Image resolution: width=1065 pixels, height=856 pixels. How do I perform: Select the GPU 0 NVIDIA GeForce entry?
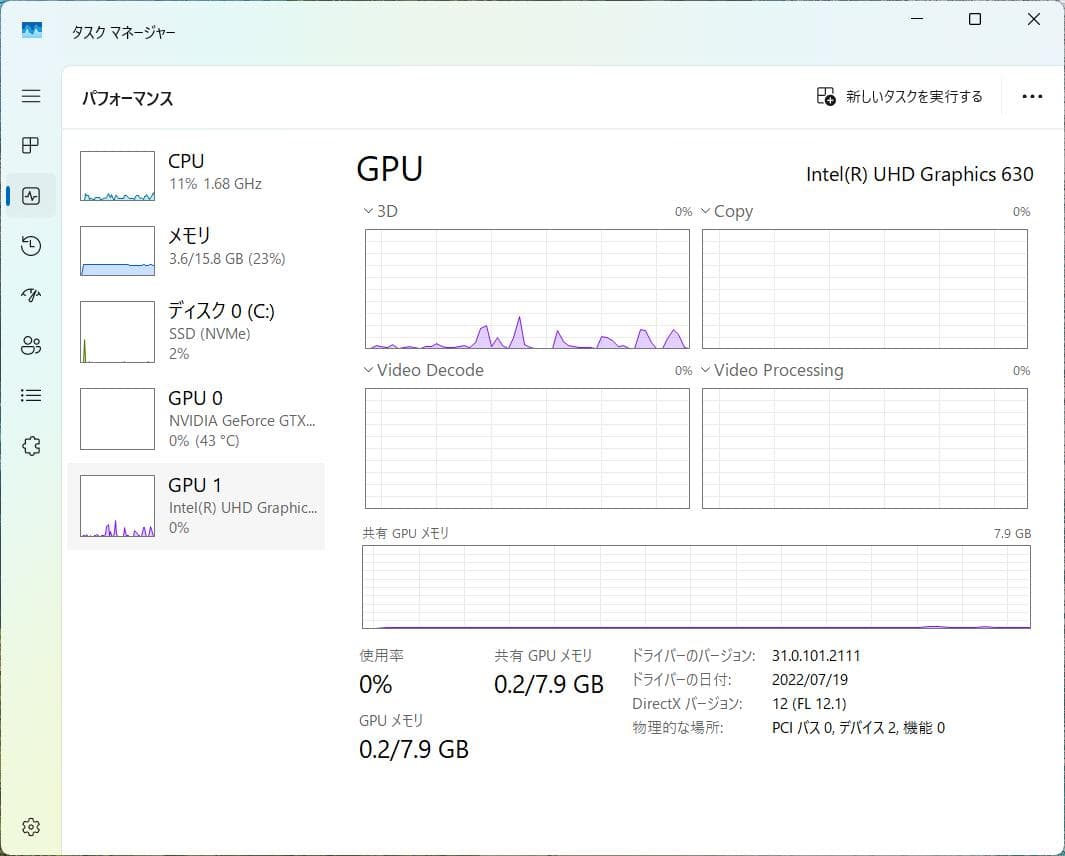(x=196, y=418)
